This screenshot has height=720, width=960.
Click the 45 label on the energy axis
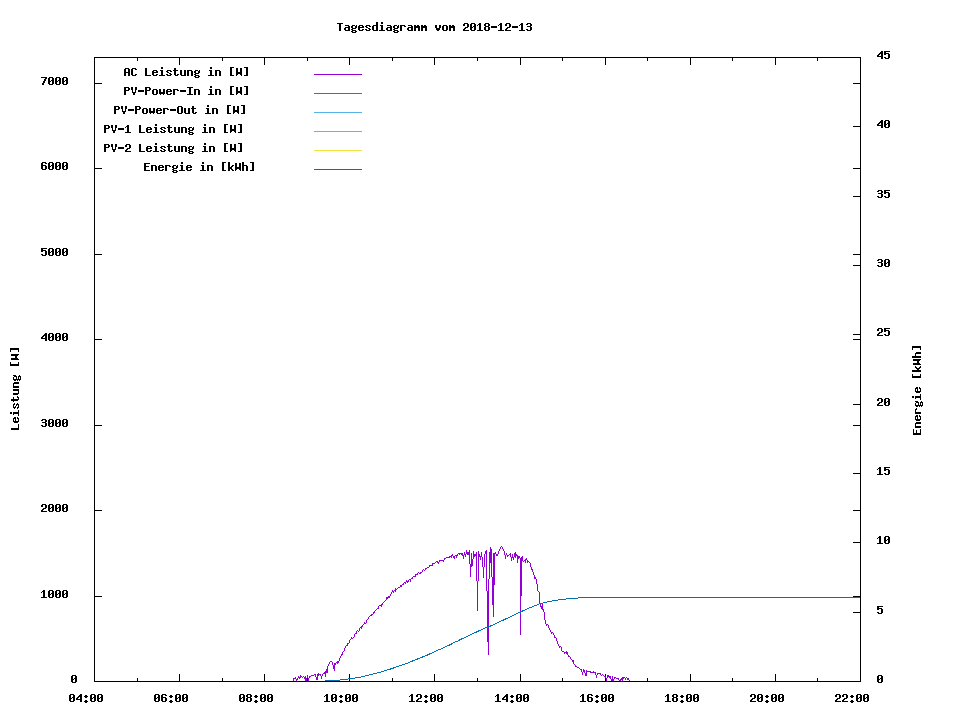point(883,55)
